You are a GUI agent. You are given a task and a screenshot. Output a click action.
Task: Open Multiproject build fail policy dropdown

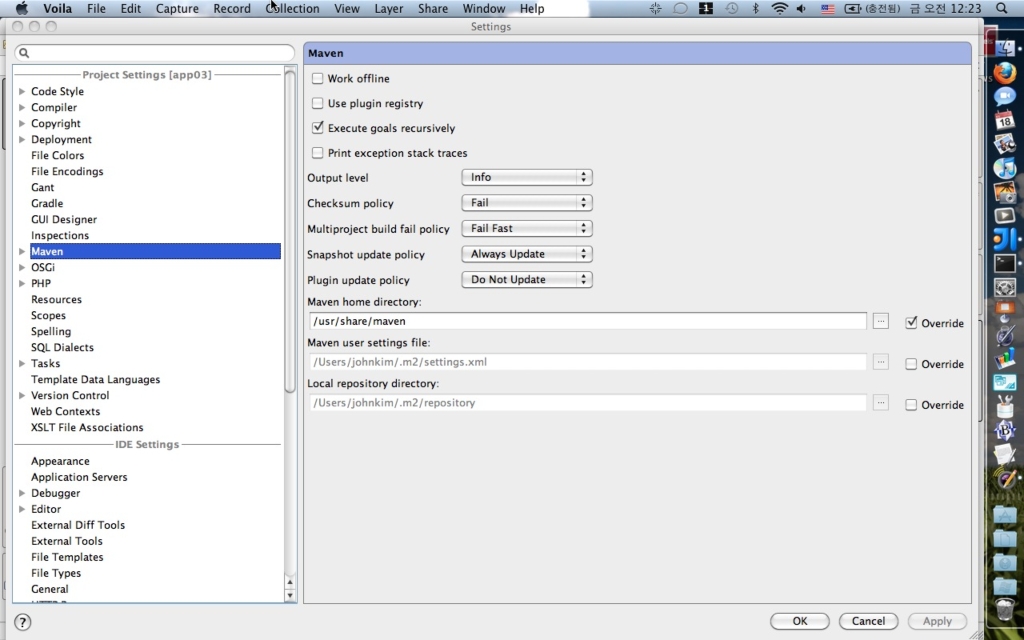(x=526, y=228)
